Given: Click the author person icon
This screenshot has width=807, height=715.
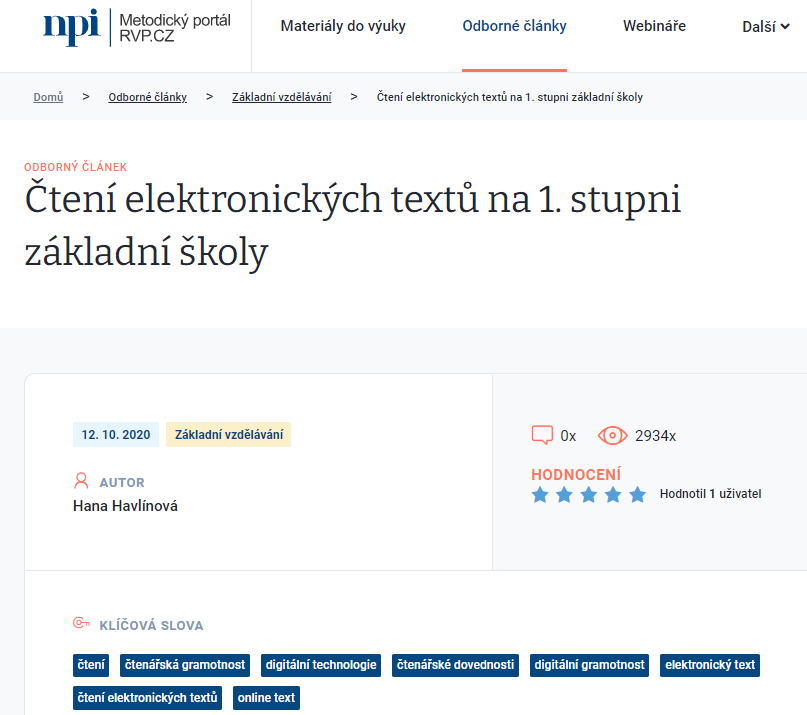Looking at the screenshot, I should pyautogui.click(x=82, y=481).
